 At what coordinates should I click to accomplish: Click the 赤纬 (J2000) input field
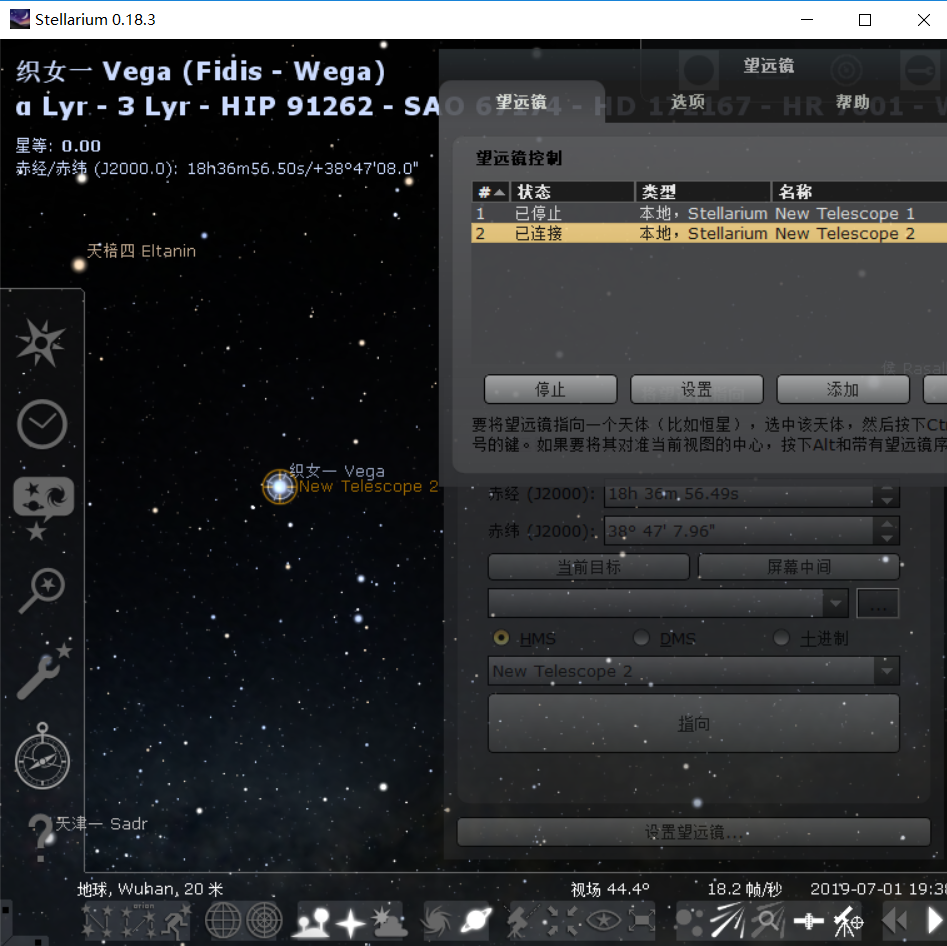pyautogui.click(x=738, y=531)
